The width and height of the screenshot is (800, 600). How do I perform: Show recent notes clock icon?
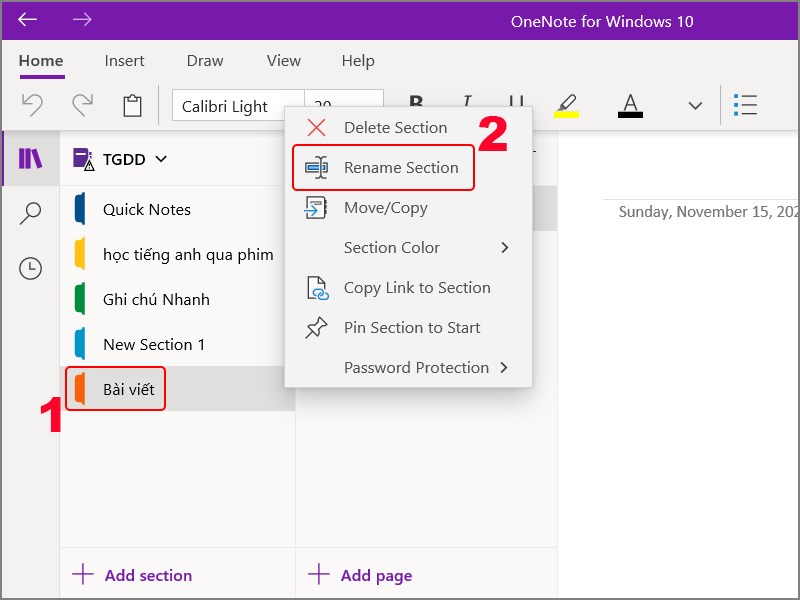[x=30, y=268]
